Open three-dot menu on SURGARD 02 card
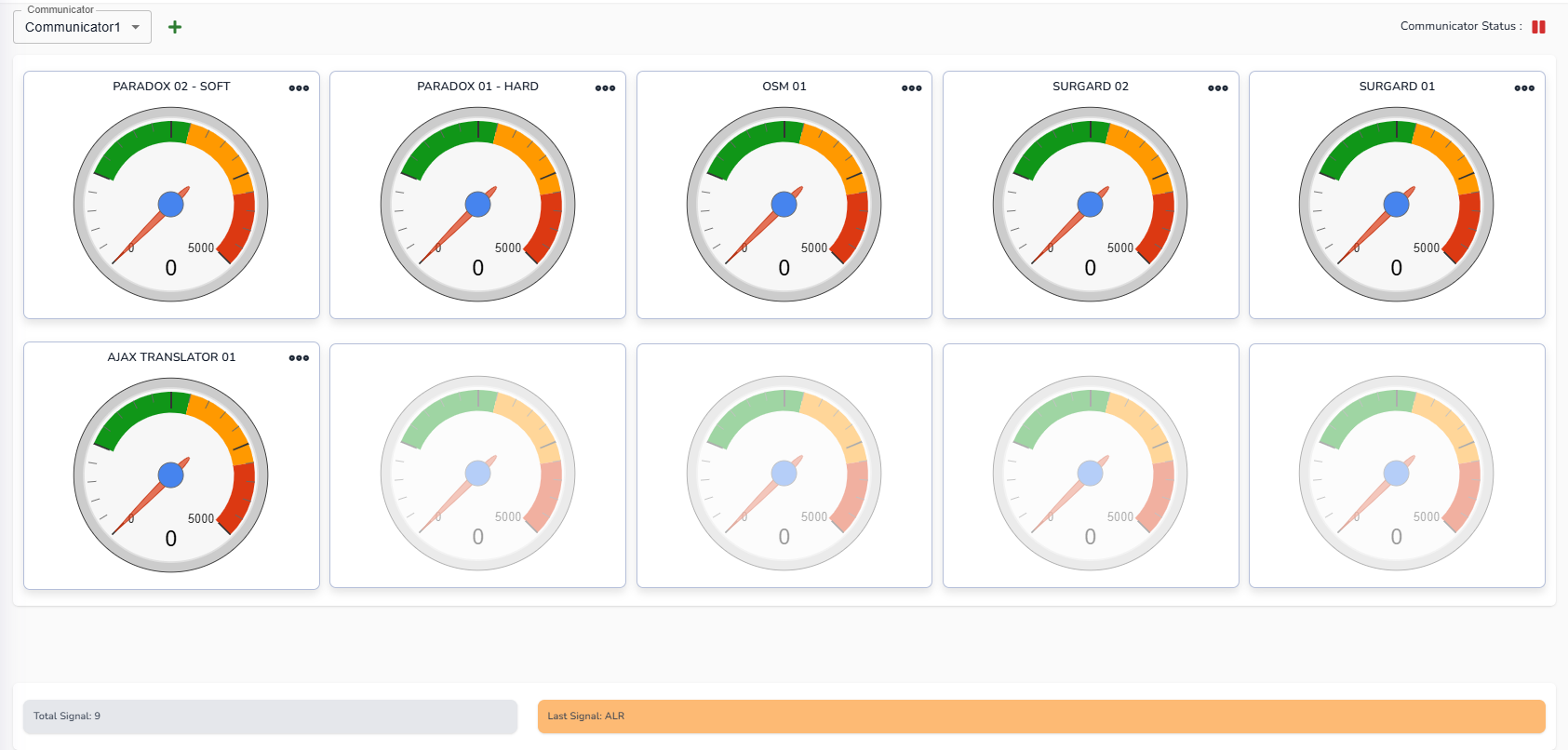 (1217, 88)
